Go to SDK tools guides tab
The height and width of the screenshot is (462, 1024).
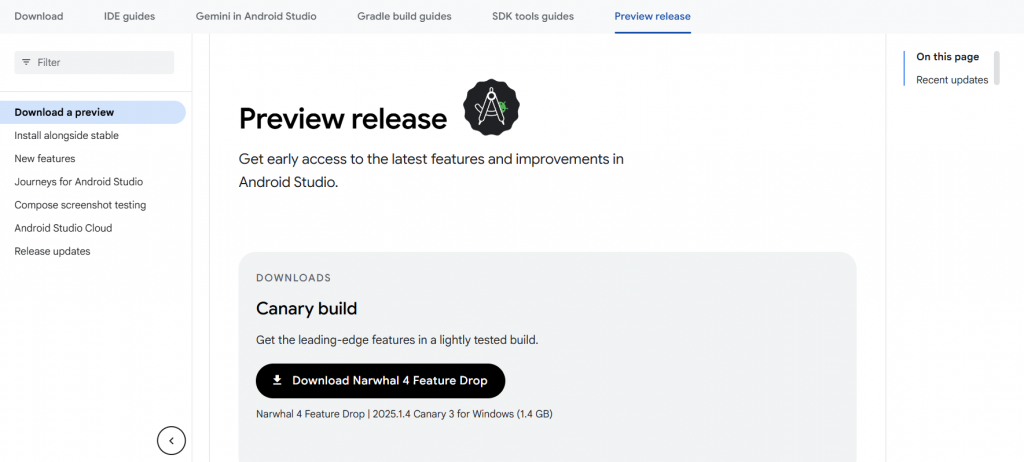tap(533, 16)
